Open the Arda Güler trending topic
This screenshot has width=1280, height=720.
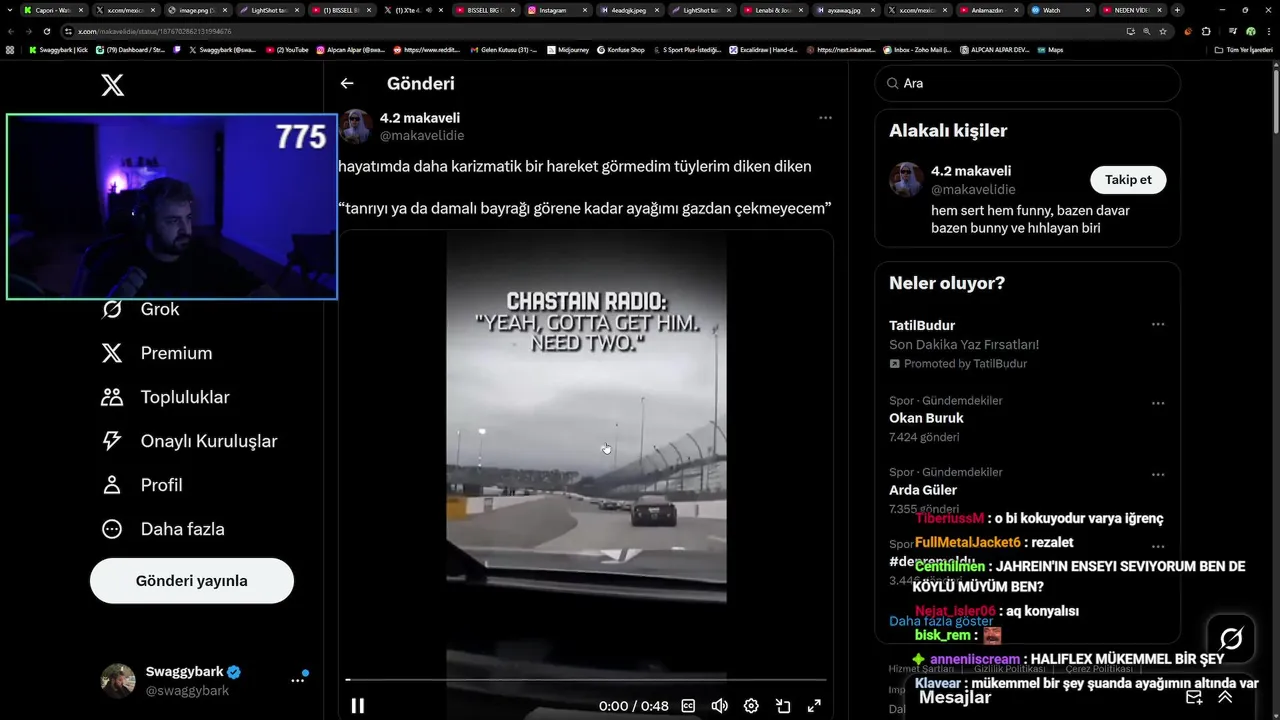923,490
